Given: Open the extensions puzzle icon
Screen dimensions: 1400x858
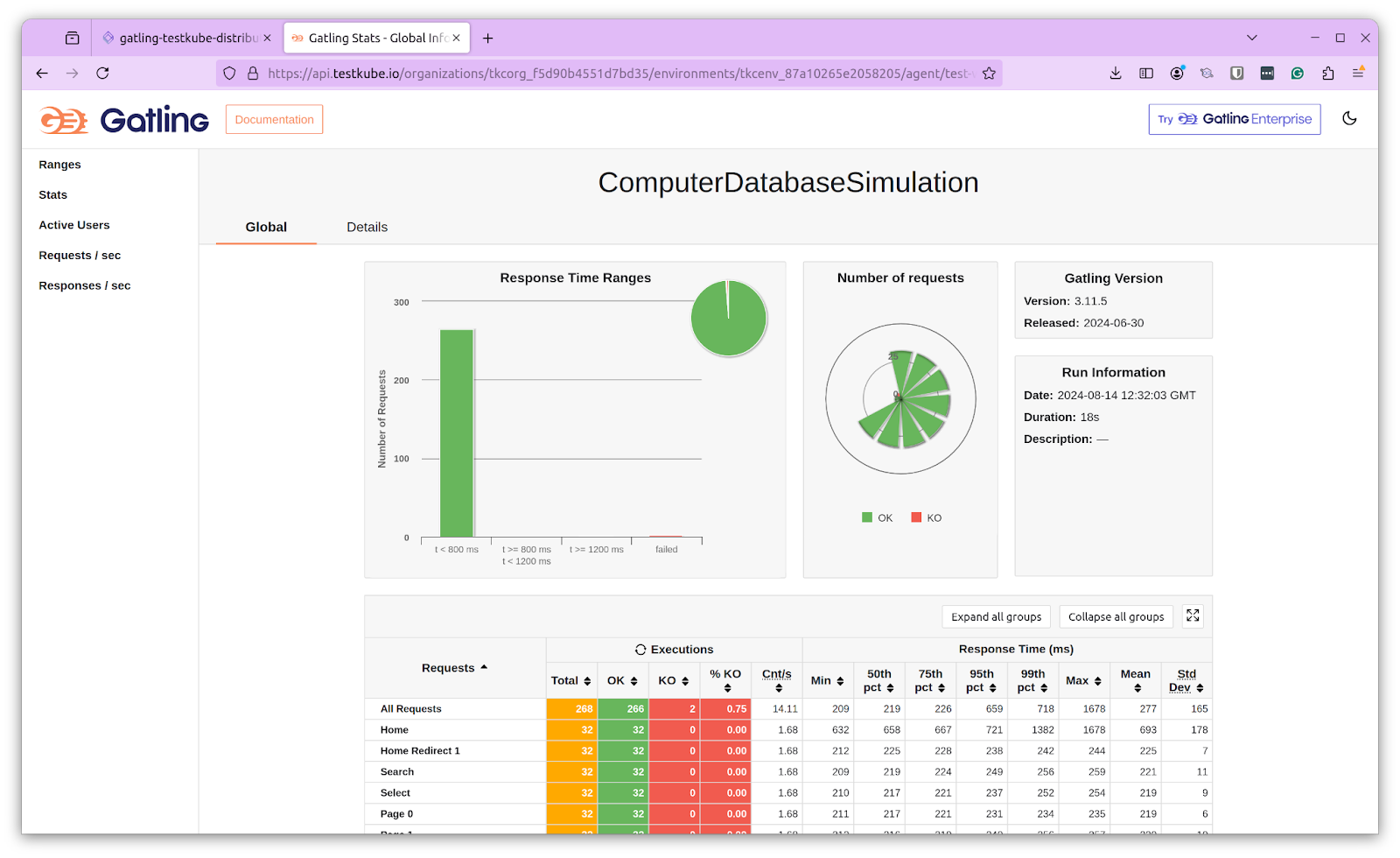Looking at the screenshot, I should (x=1327, y=74).
